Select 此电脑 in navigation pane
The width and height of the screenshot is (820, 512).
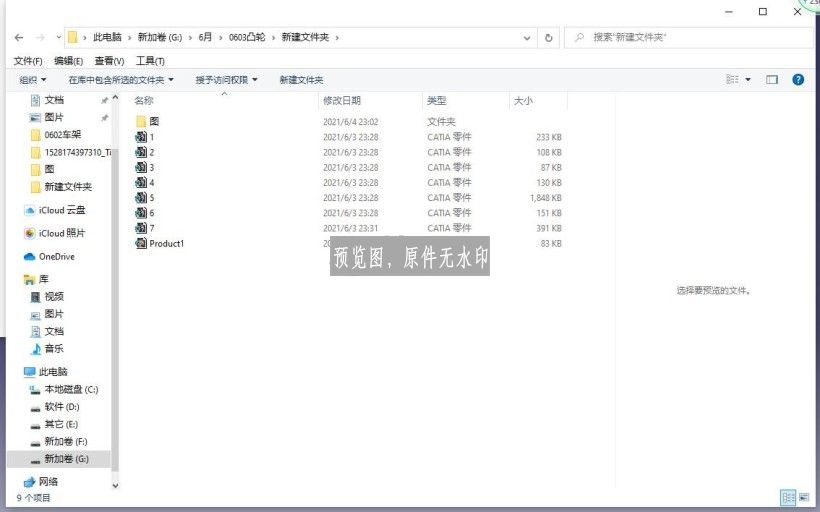point(46,372)
